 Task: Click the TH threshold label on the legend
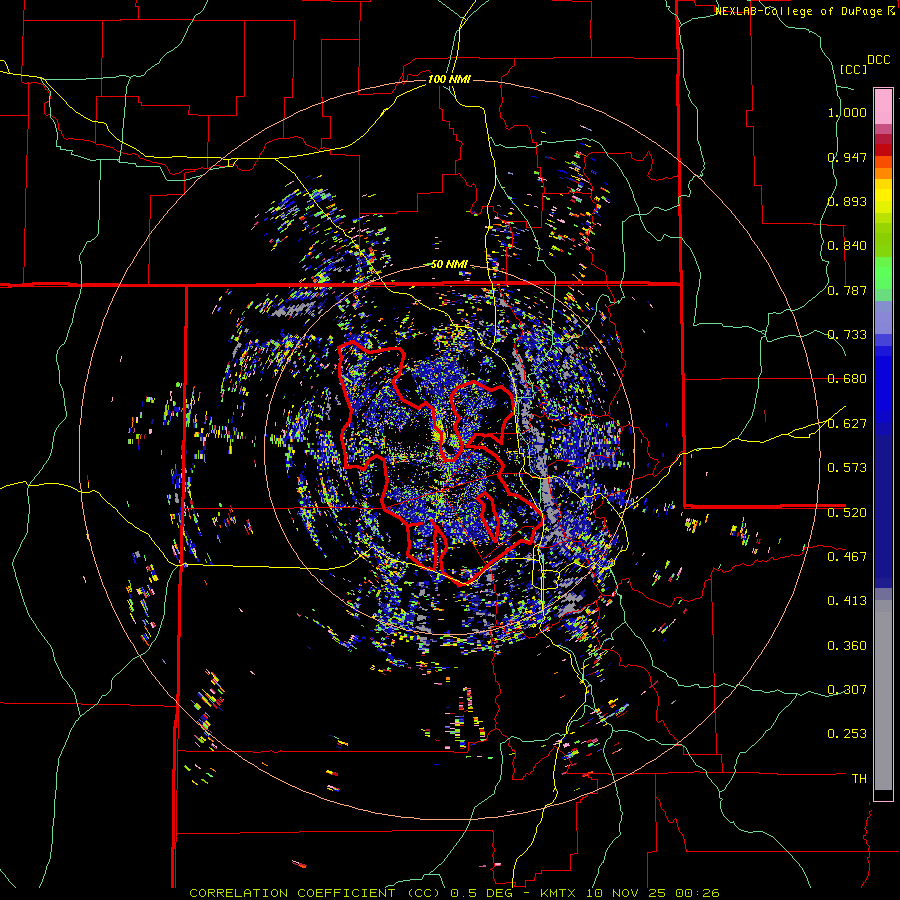point(859,779)
